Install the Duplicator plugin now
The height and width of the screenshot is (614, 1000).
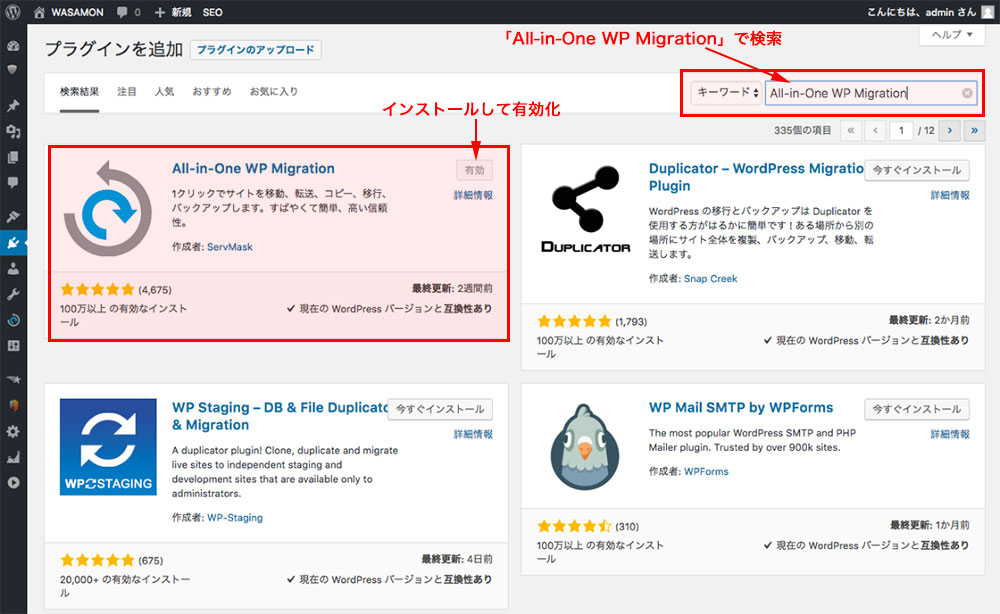[916, 170]
